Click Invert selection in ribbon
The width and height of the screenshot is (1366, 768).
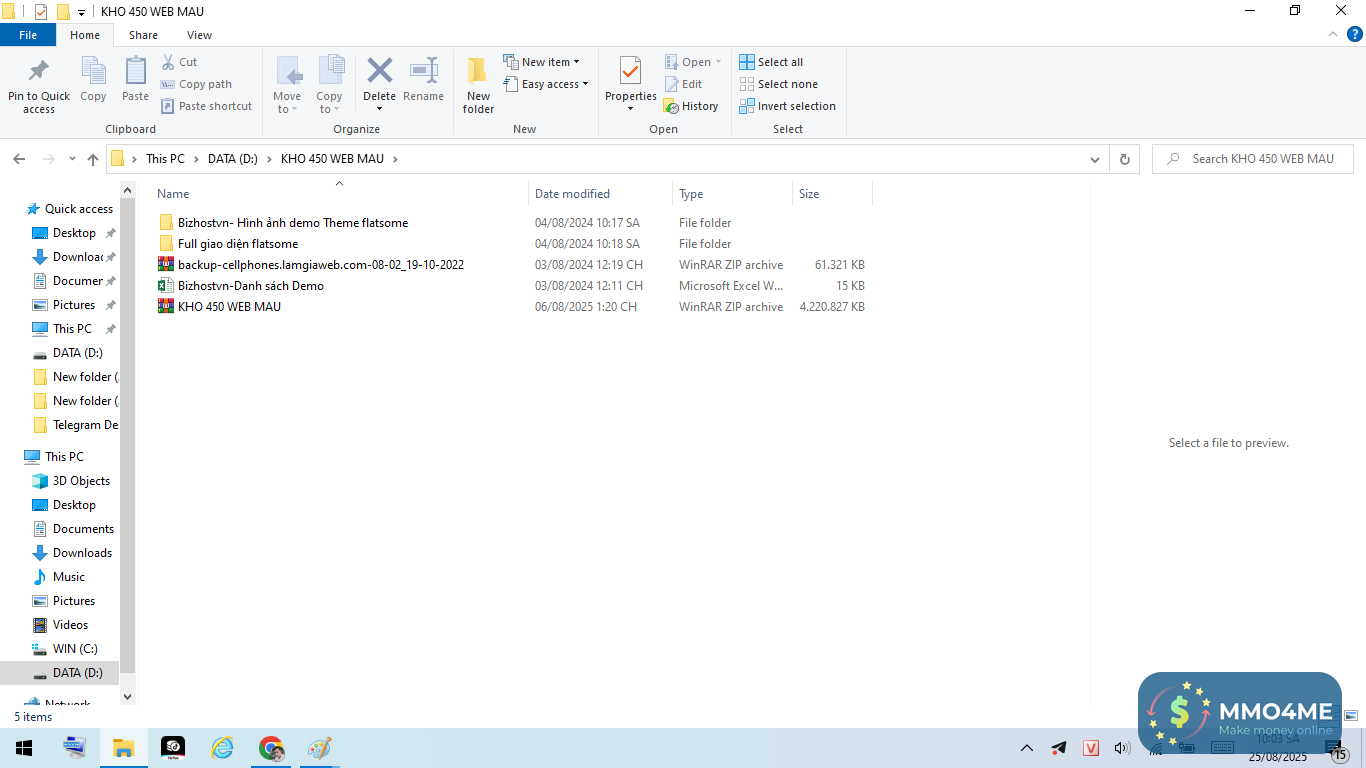pos(787,106)
